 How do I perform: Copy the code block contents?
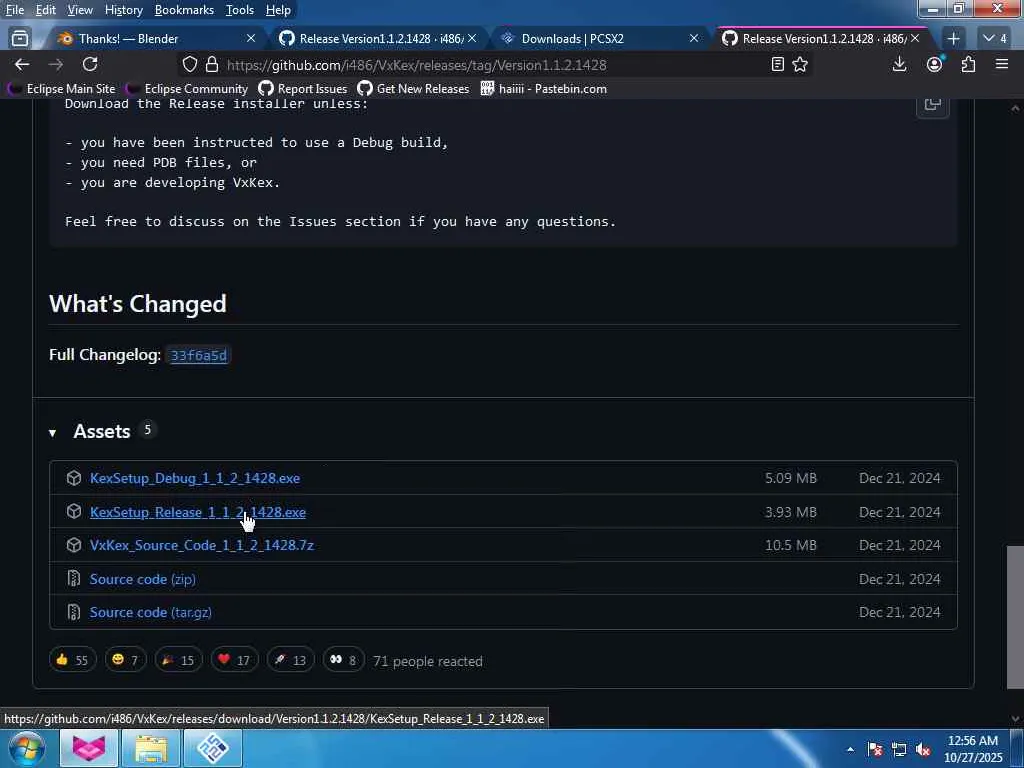(932, 104)
